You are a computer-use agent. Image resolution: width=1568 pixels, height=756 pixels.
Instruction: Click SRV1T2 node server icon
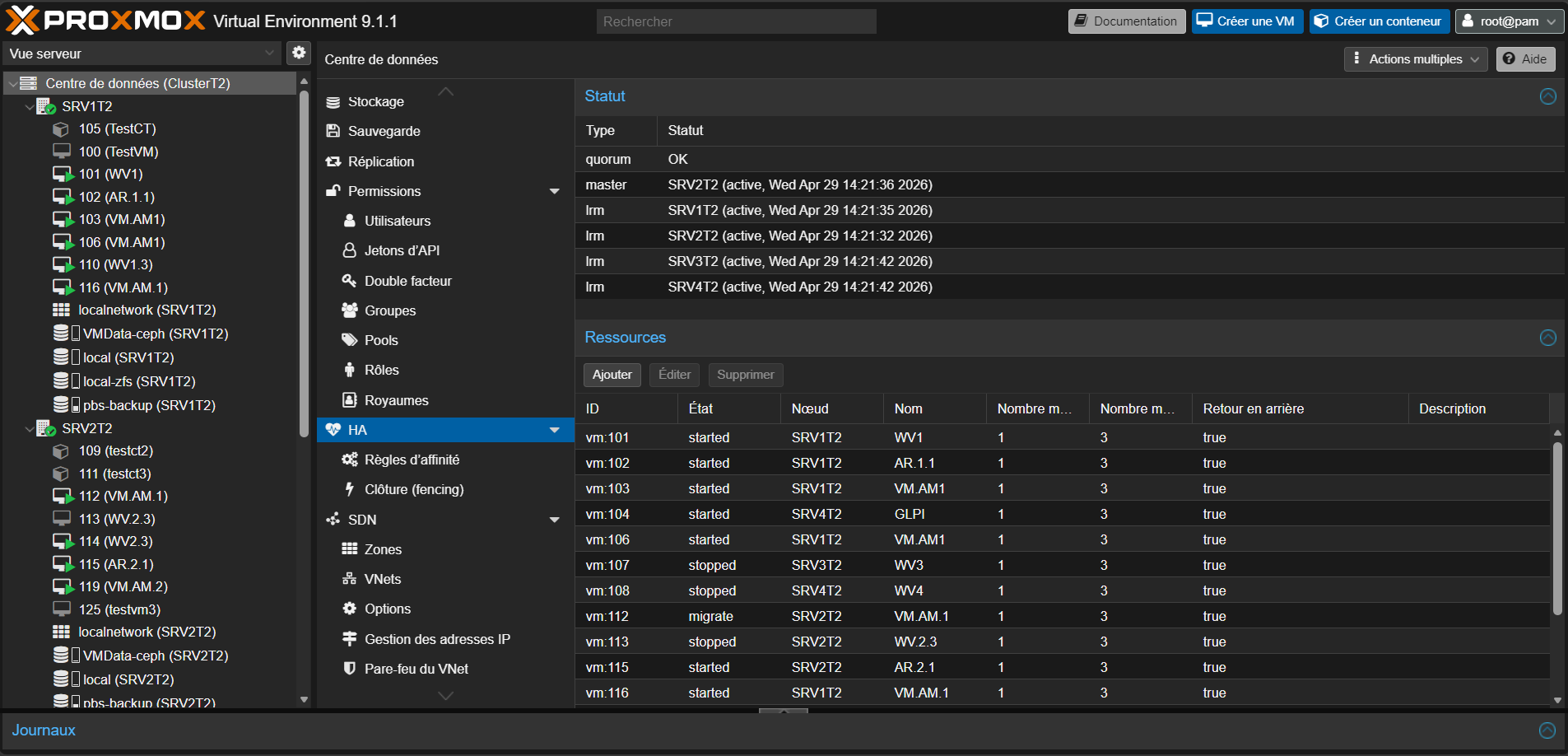(x=46, y=106)
